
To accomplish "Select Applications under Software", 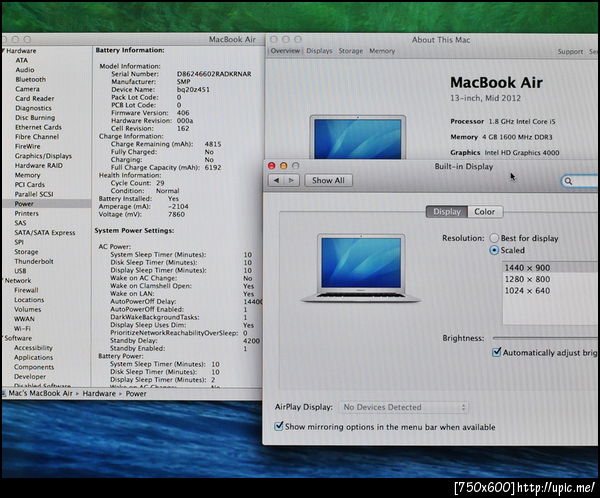I will [34, 357].
